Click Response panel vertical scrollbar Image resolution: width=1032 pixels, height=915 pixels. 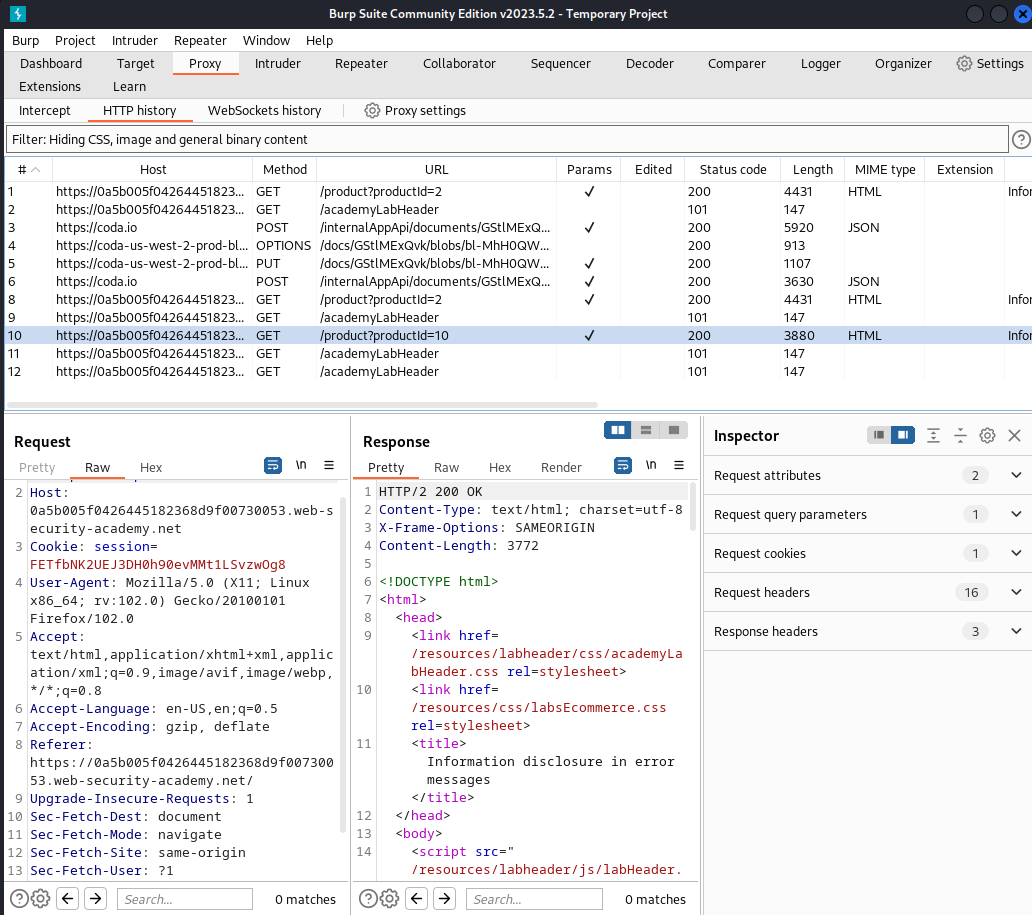coord(692,507)
